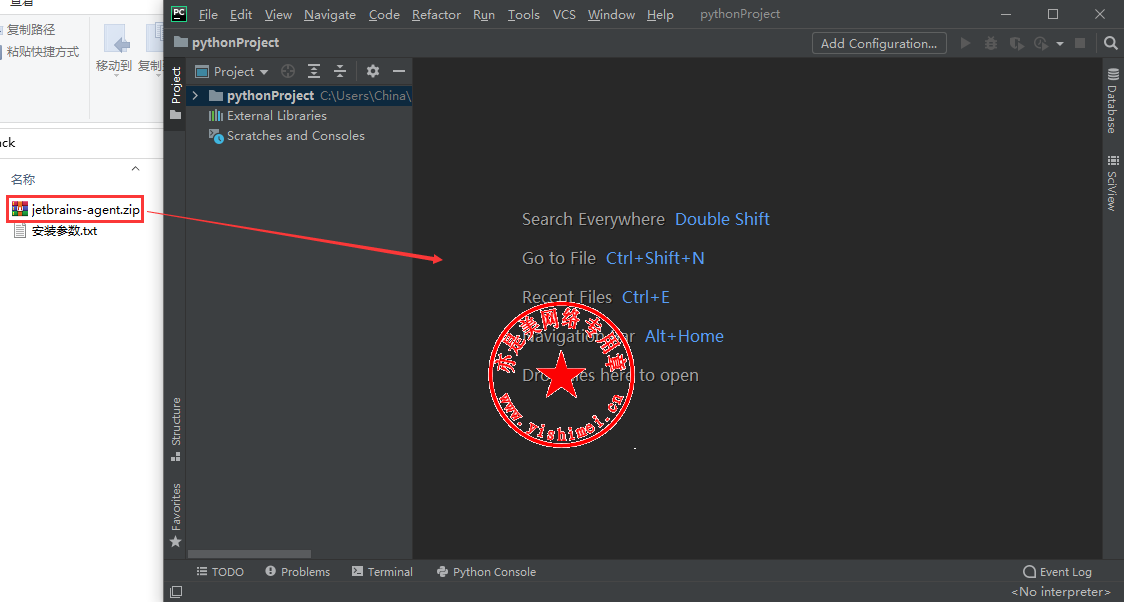1124x602 pixels.
Task: Open the VCS menu
Action: point(564,14)
